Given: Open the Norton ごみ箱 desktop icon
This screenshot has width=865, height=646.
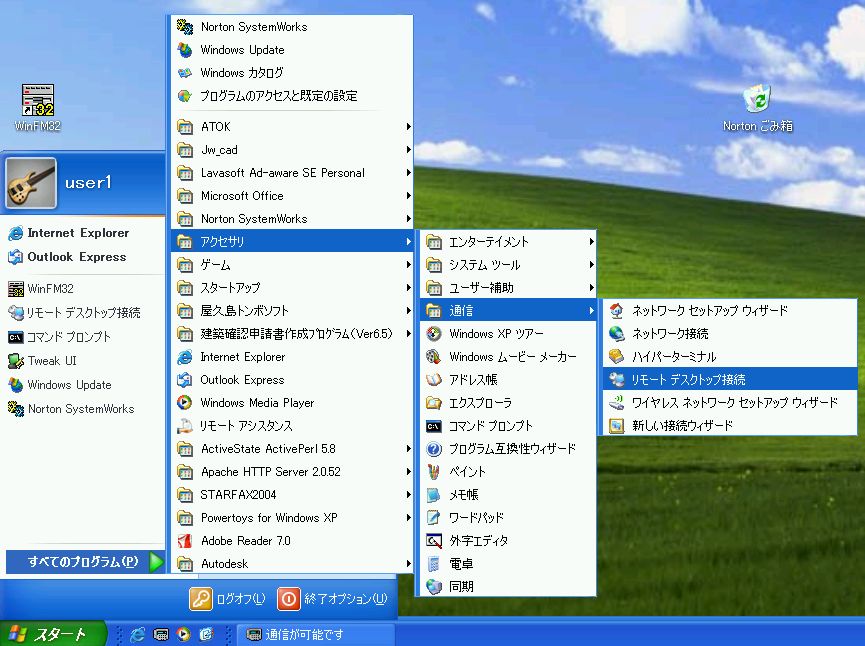Looking at the screenshot, I should point(757,100).
